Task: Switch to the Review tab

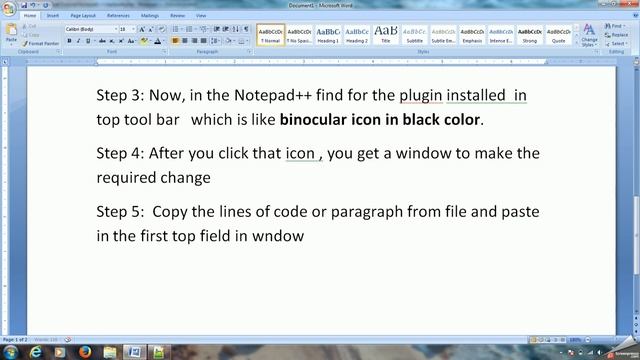Action: pos(178,16)
